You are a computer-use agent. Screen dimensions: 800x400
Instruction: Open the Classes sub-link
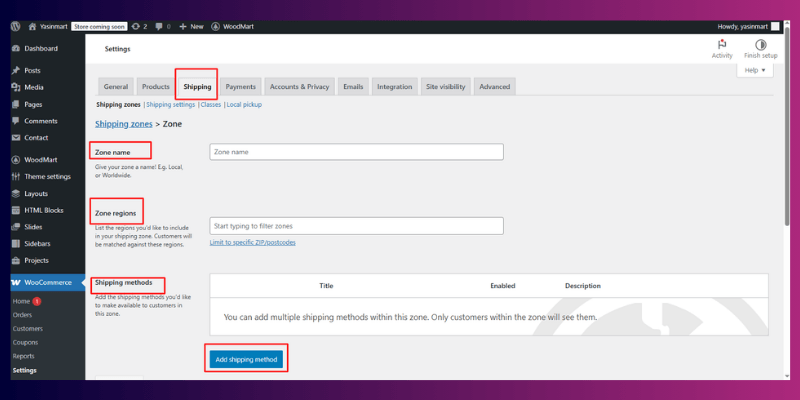[x=211, y=105]
